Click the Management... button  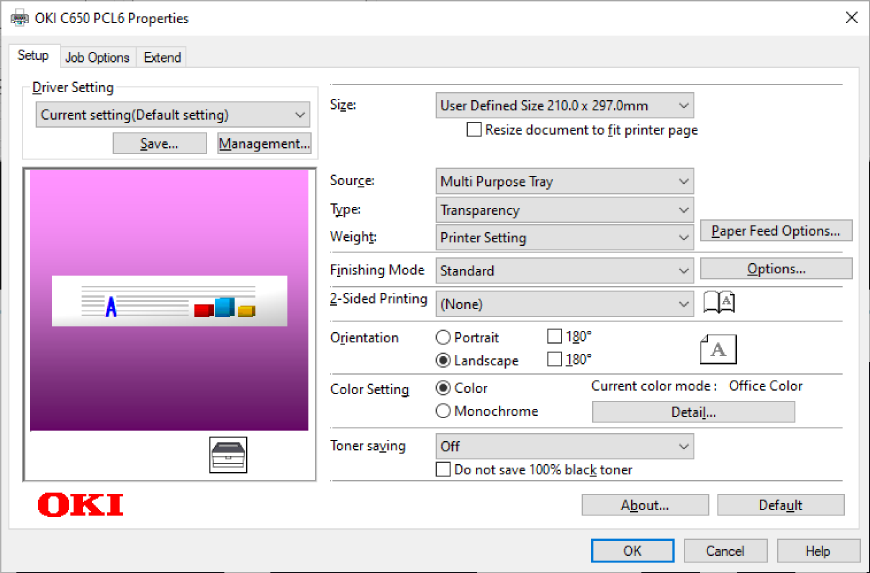(264, 144)
